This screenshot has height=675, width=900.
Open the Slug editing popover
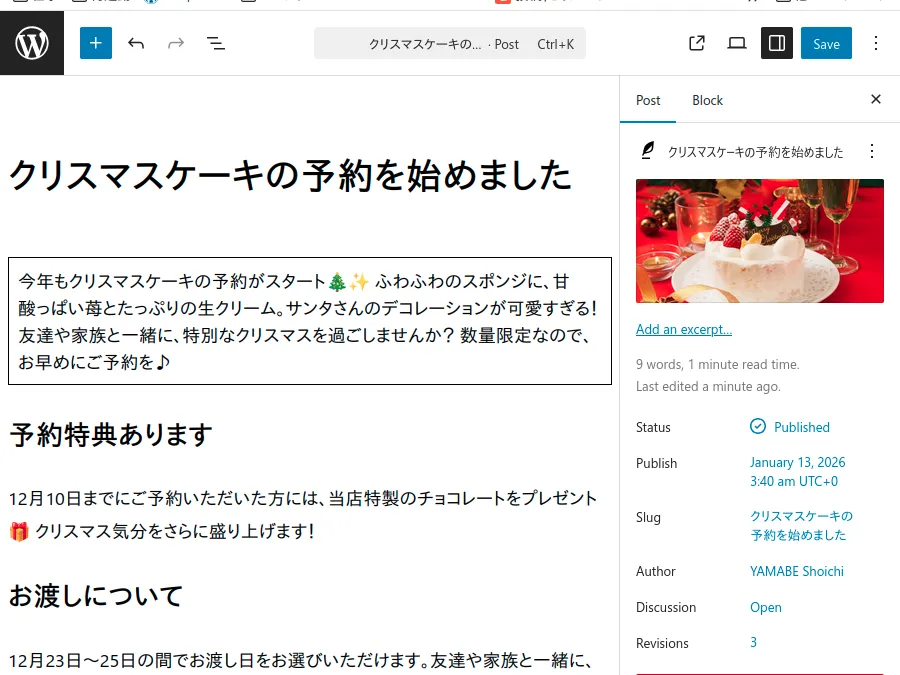tap(801, 526)
